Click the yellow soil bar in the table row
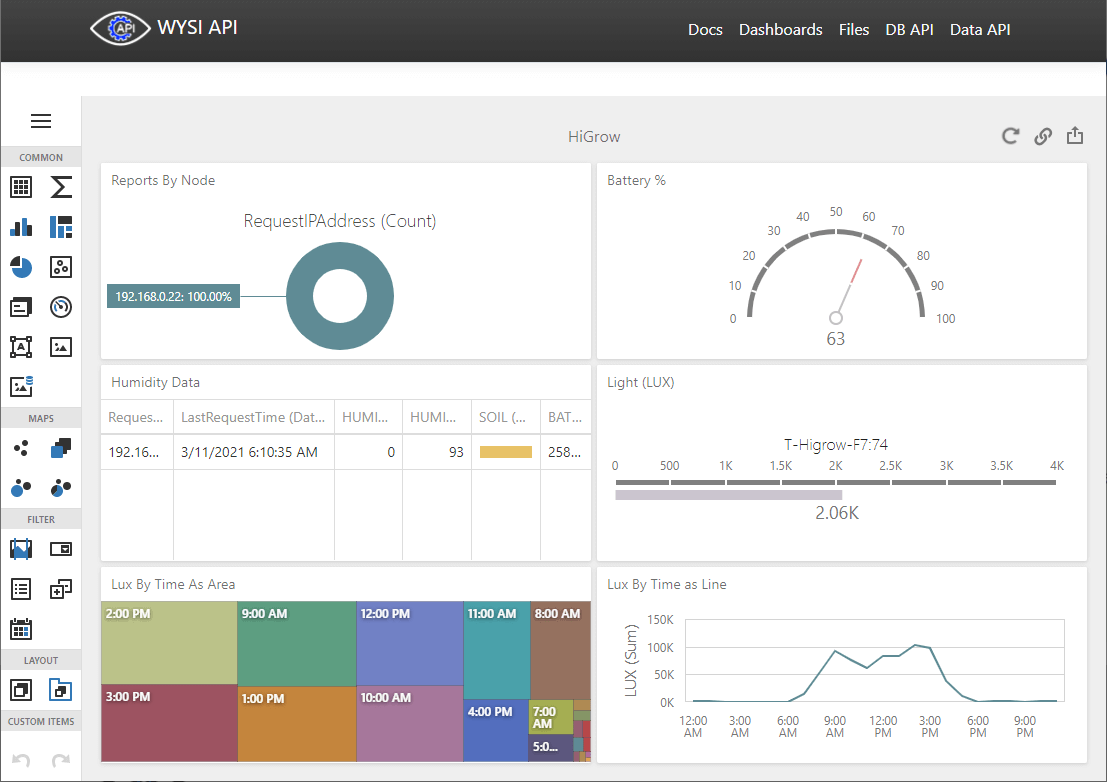1107x782 pixels. pos(505,452)
